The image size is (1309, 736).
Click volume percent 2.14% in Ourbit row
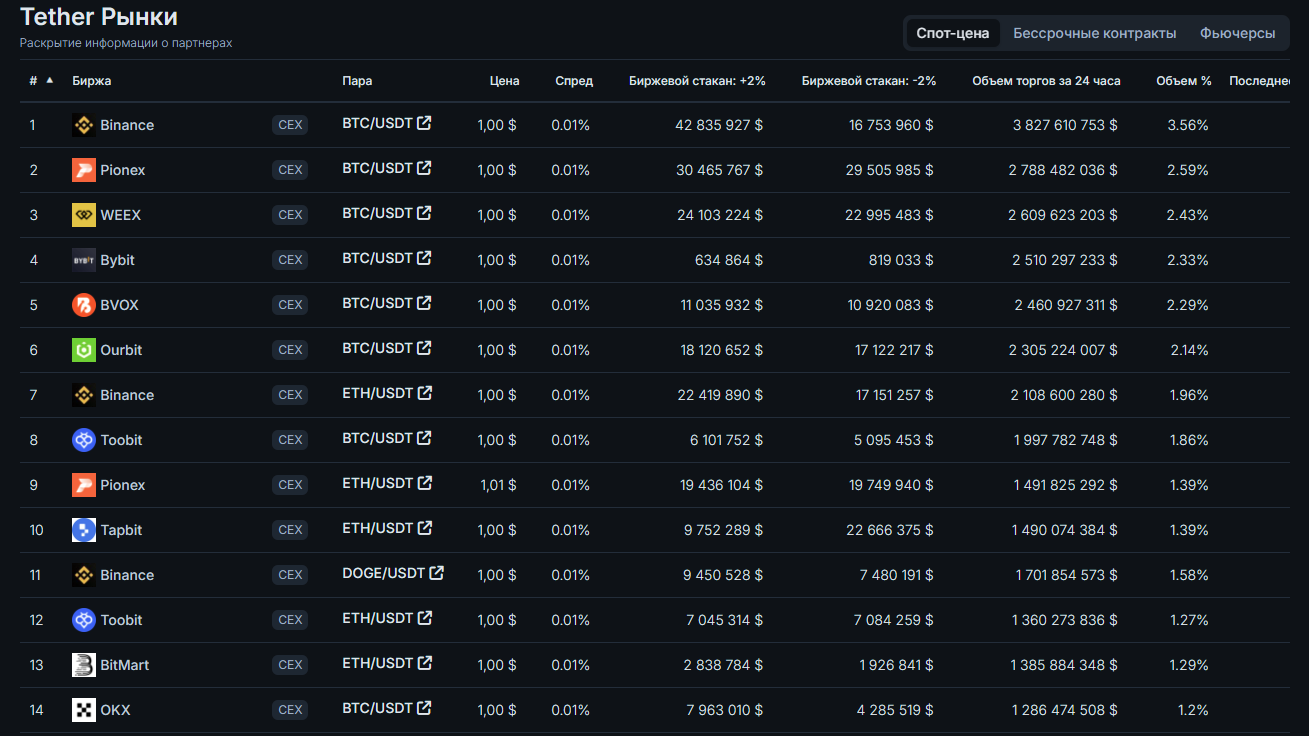(1189, 350)
